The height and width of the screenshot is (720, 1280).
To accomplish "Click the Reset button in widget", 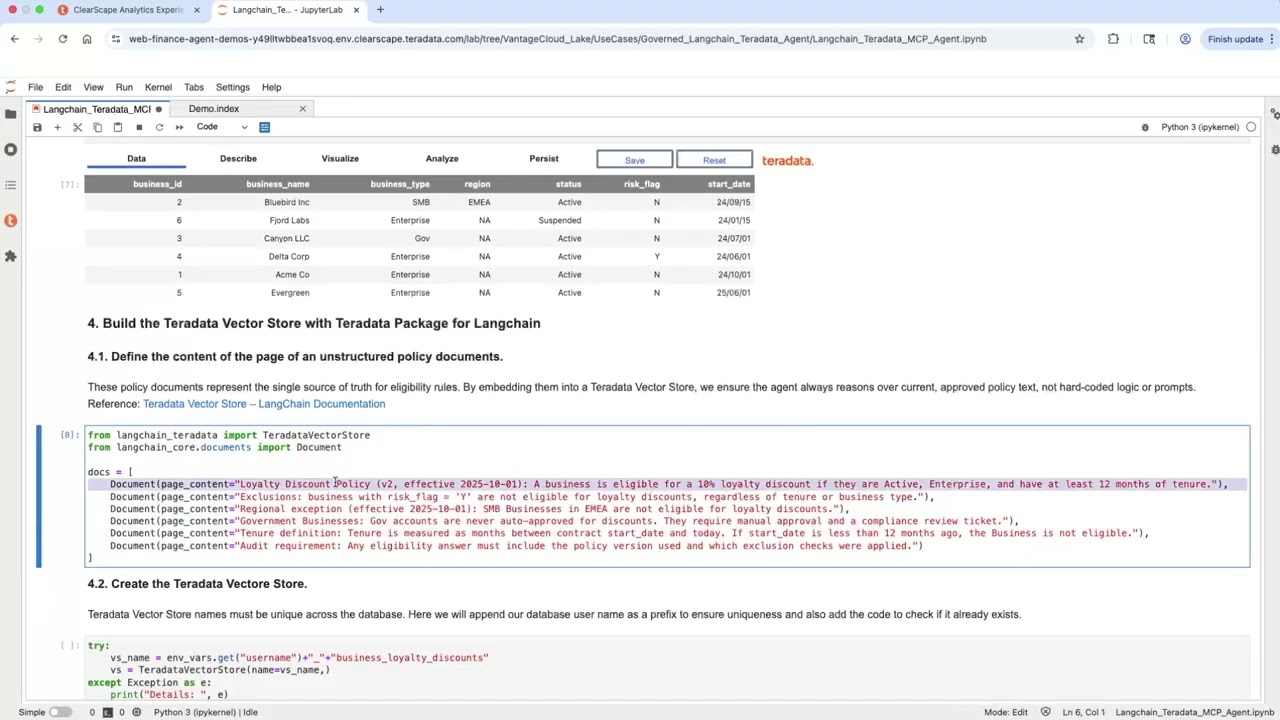I will pyautogui.click(x=714, y=160).
